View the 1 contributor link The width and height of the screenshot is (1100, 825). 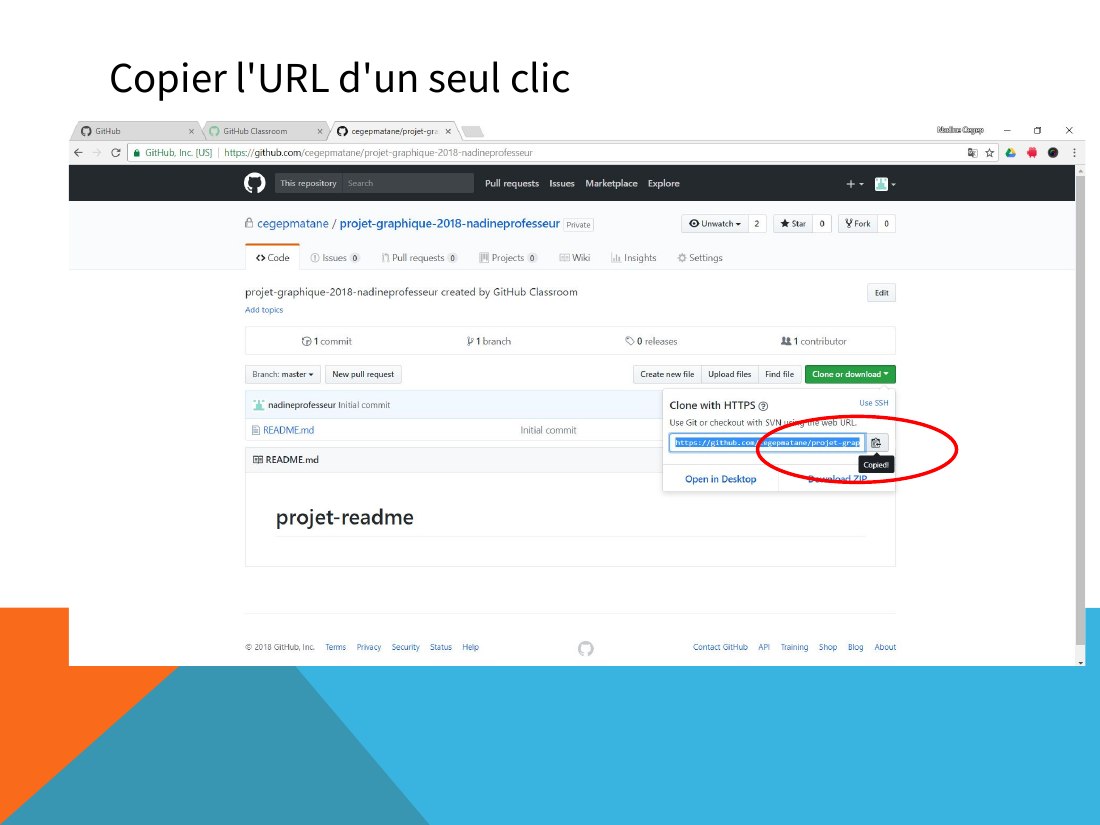click(814, 342)
